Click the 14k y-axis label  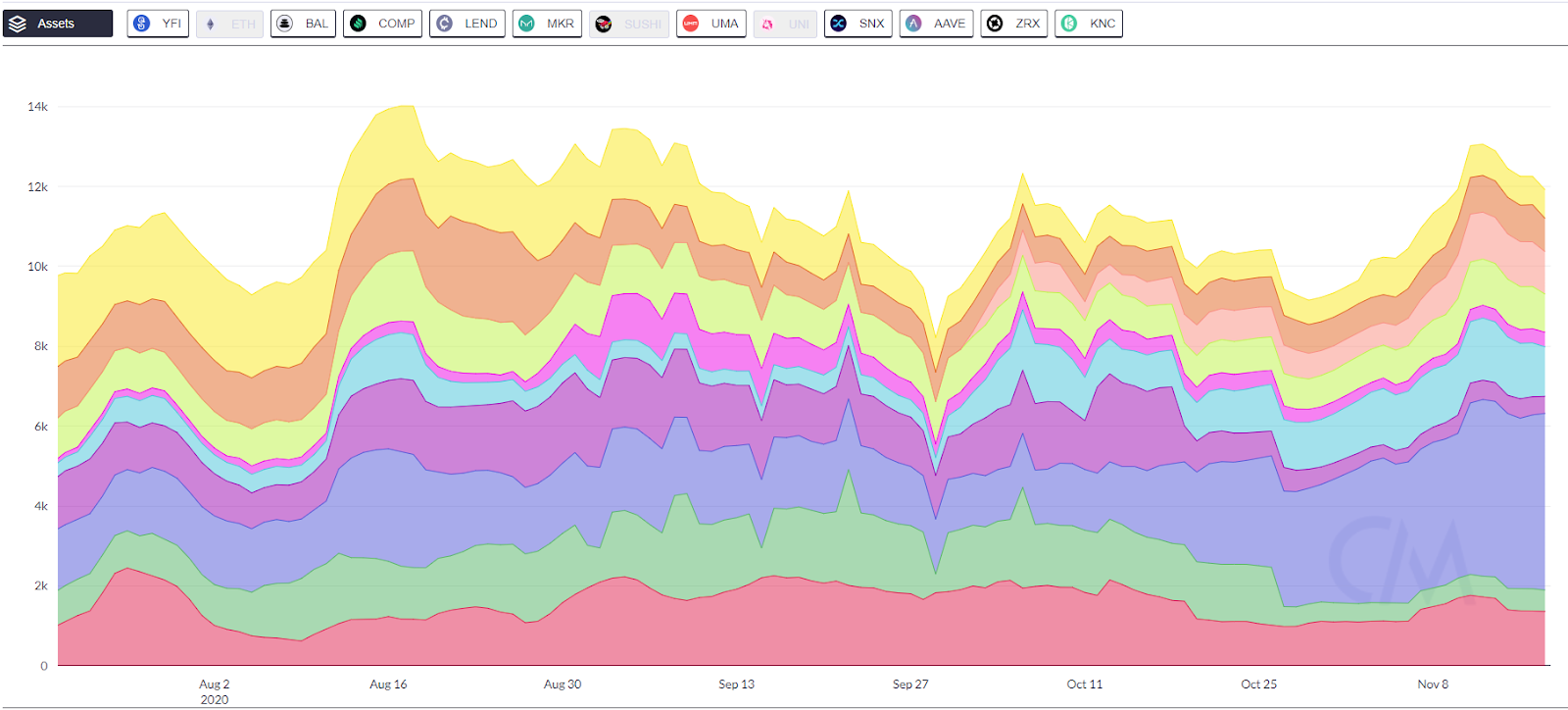(37, 107)
